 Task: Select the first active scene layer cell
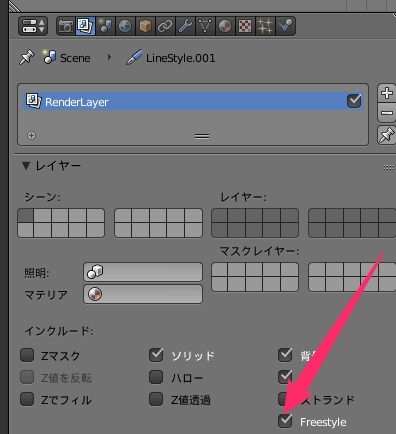point(26,216)
